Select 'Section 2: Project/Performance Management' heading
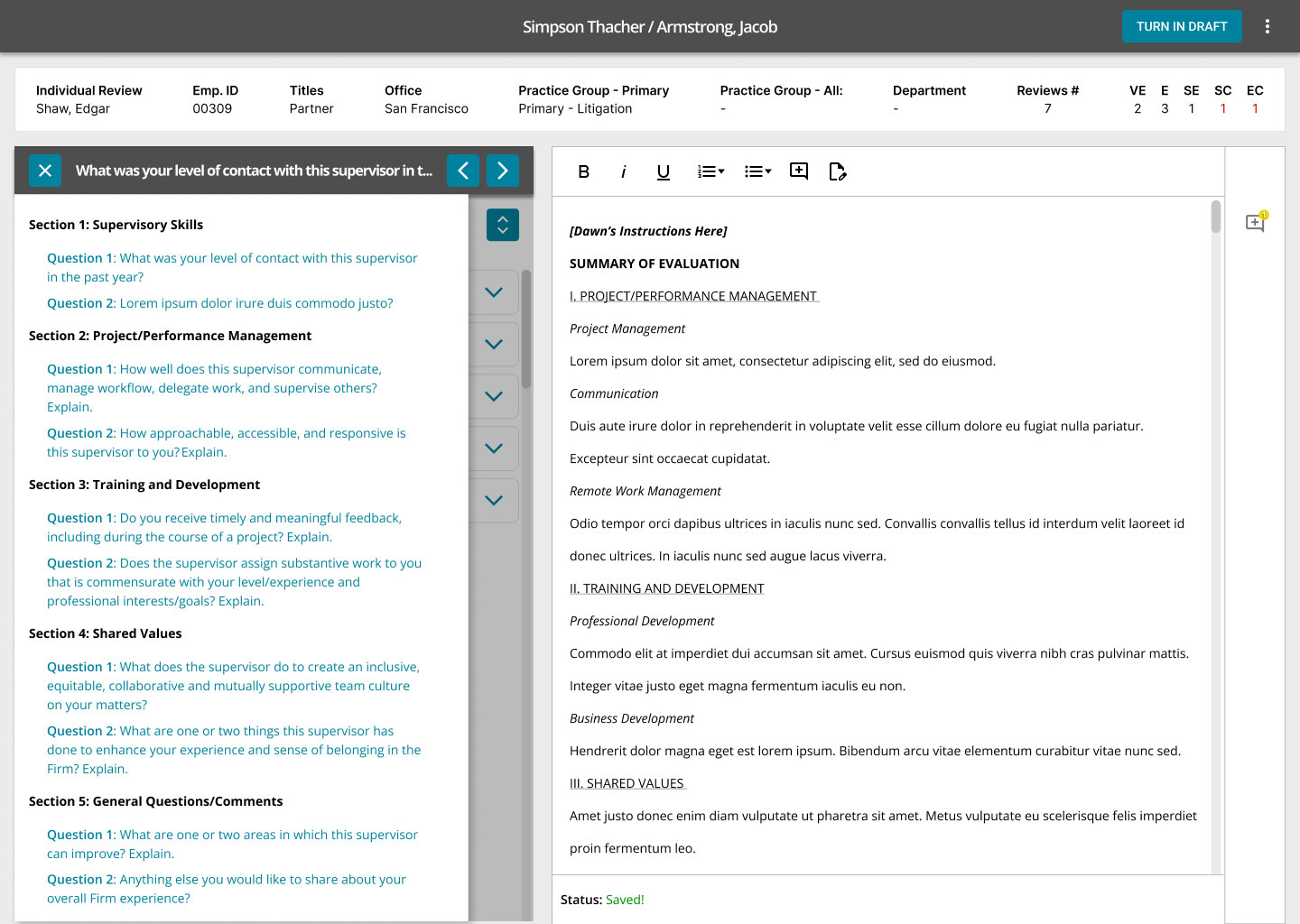The width and height of the screenshot is (1300, 924). (170, 336)
